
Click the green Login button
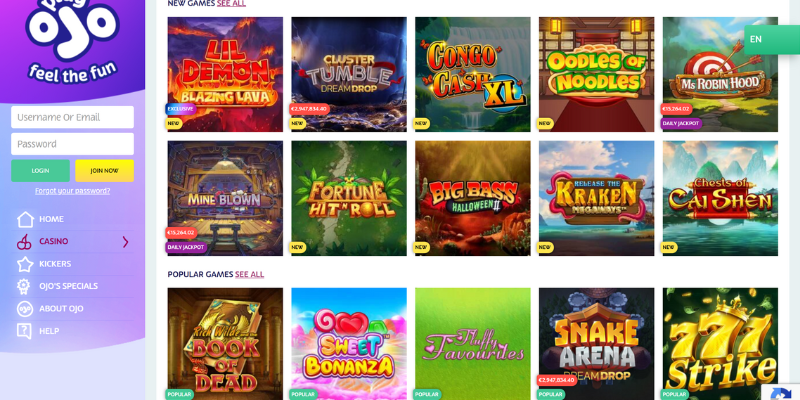tap(40, 170)
